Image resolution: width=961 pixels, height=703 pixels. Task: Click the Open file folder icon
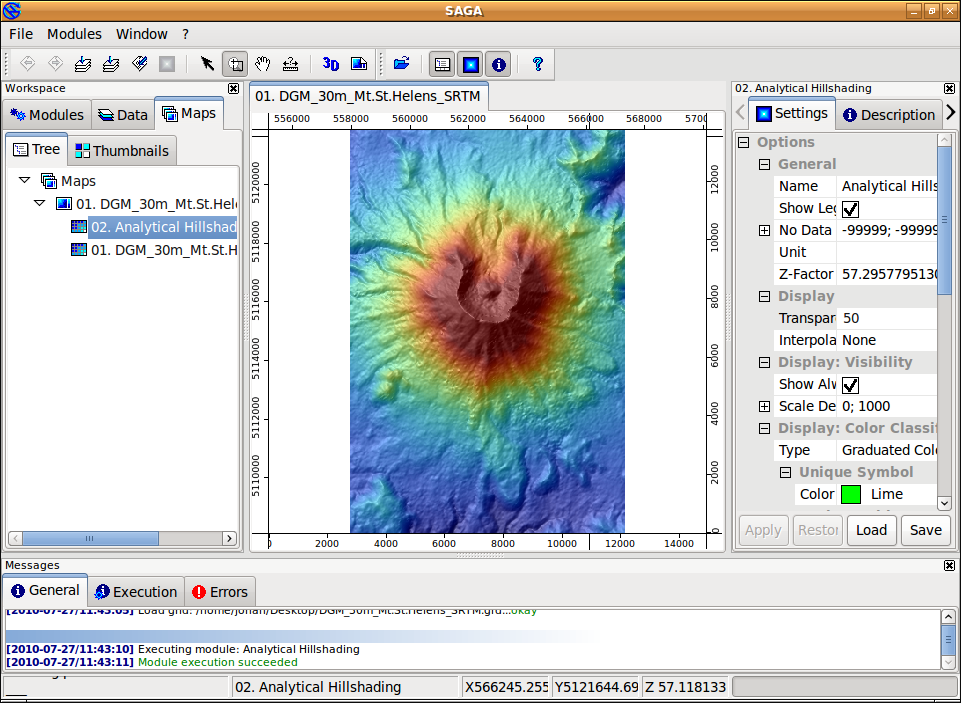(402, 64)
